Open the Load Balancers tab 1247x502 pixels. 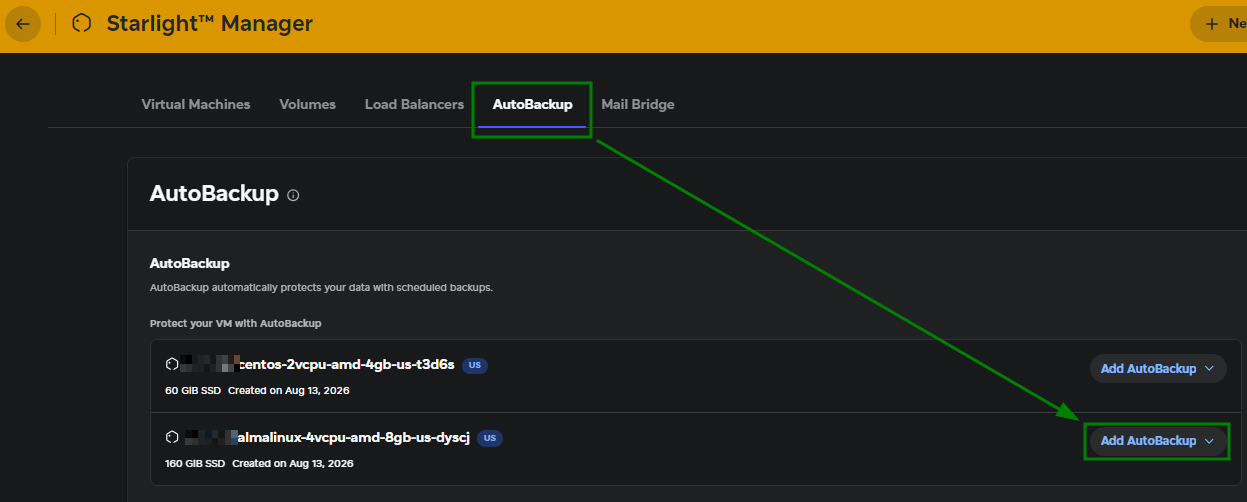pos(414,104)
